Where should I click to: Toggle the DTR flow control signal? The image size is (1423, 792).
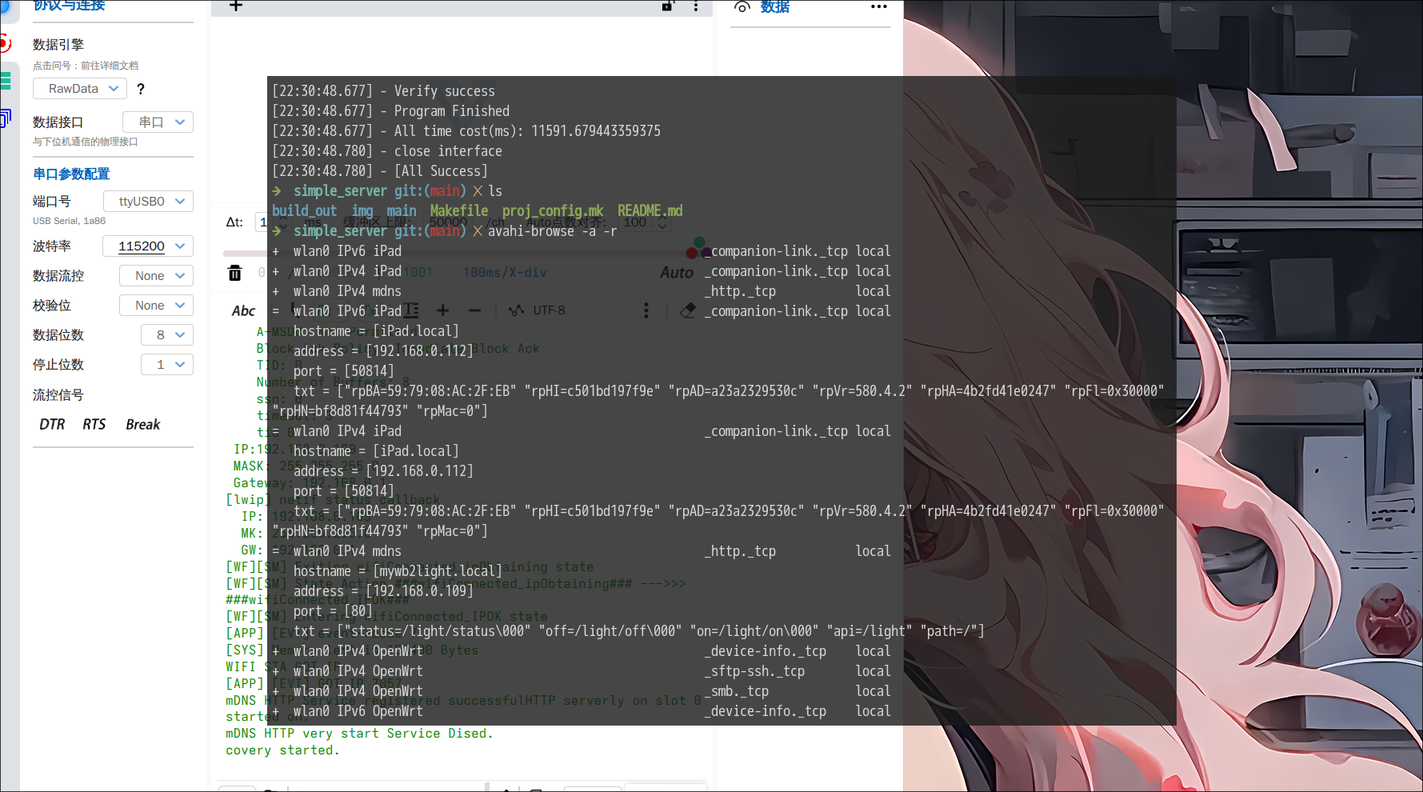(x=52, y=425)
